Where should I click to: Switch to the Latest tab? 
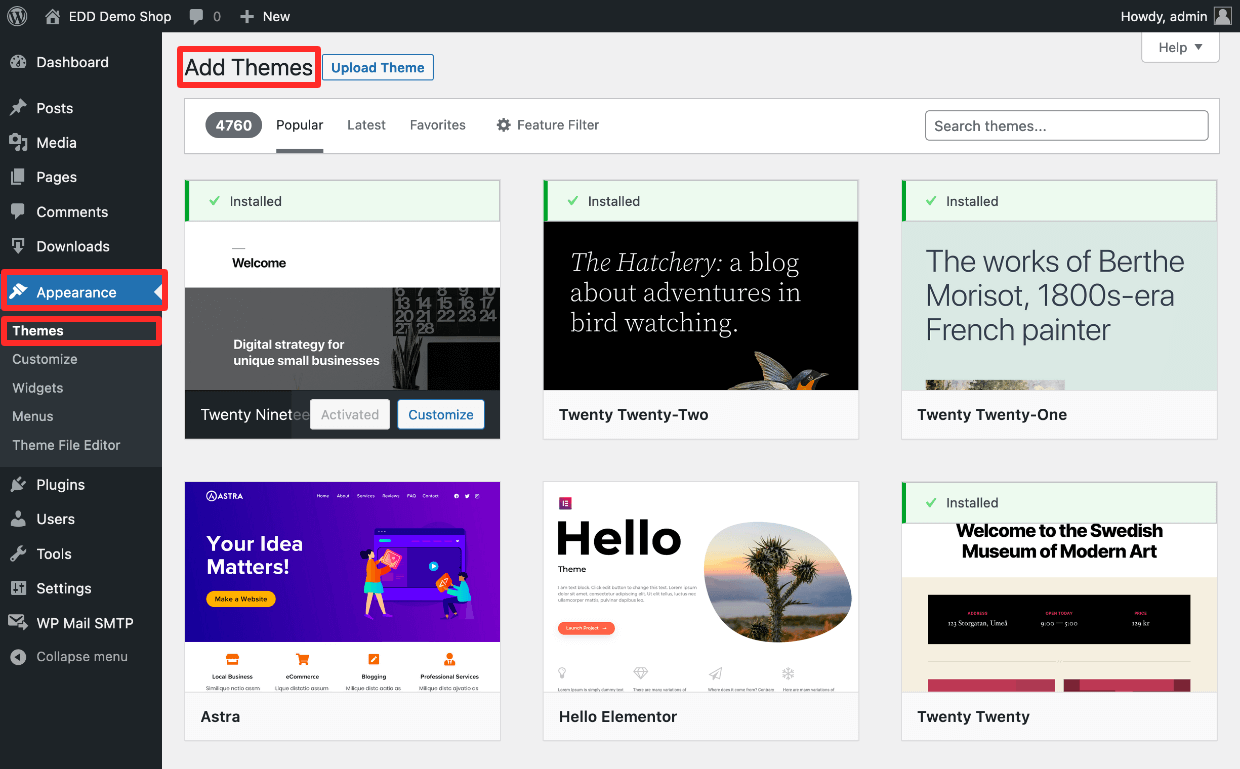tap(366, 125)
